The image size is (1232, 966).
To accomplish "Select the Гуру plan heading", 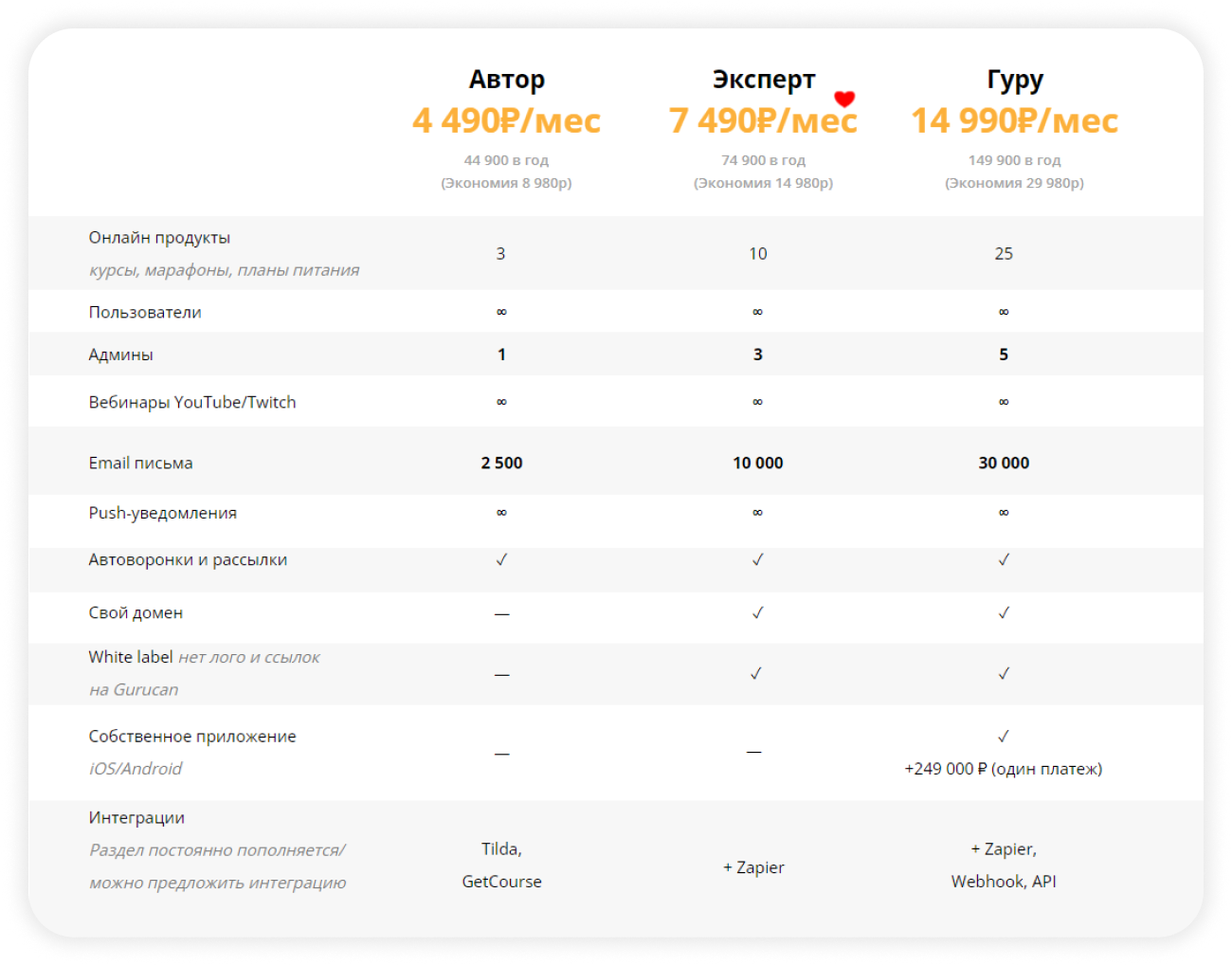I will point(1015,80).
